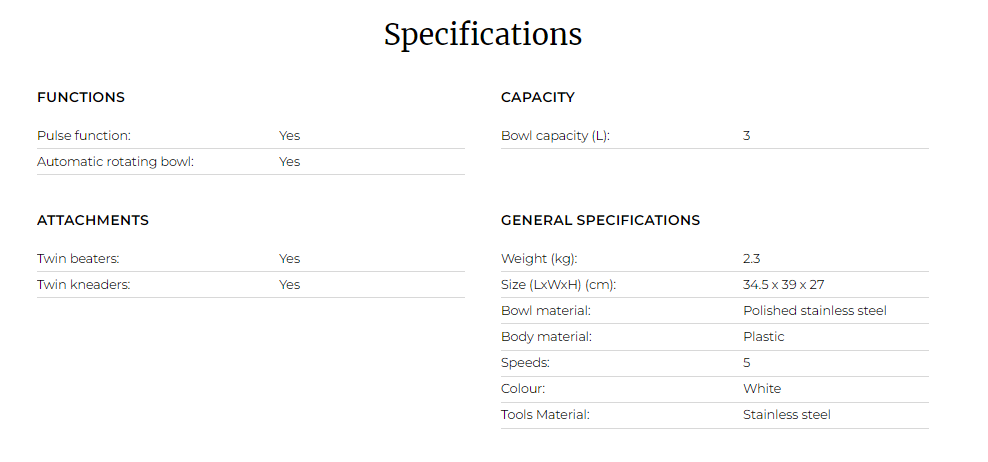Select the Plastic value text
The width and height of the screenshot is (988, 462).
(x=764, y=337)
